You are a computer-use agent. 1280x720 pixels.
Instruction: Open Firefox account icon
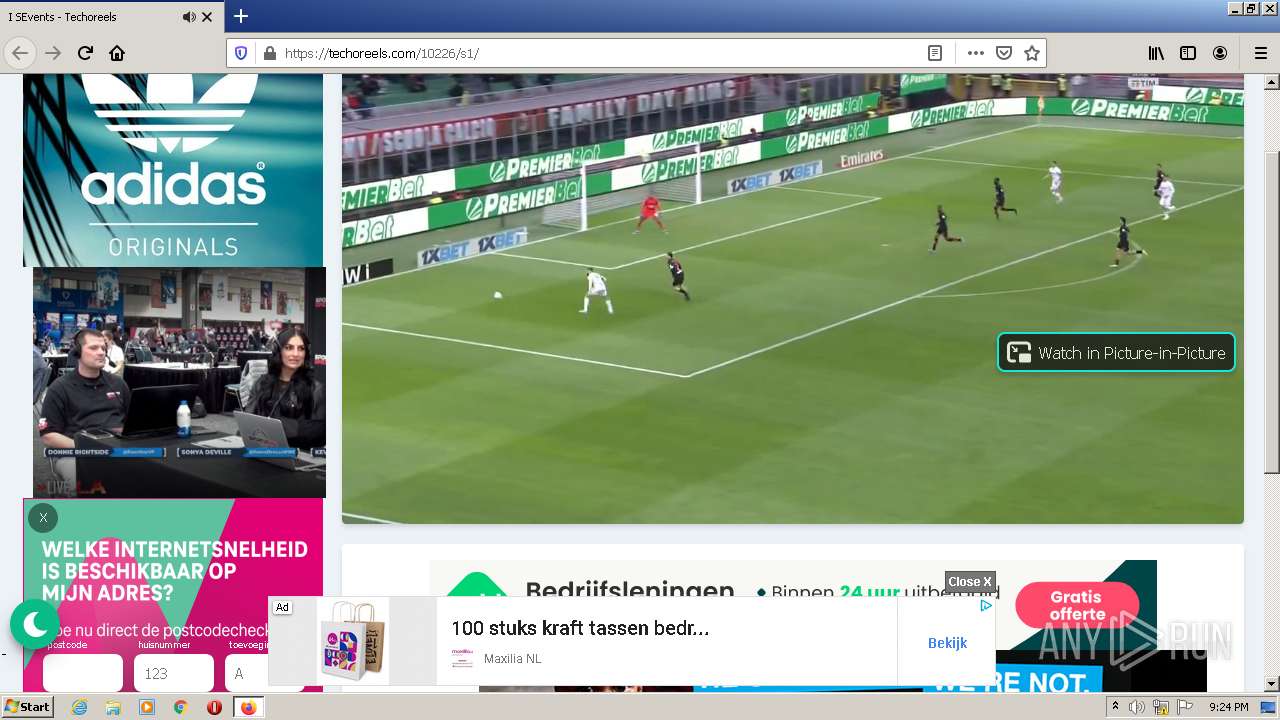coord(1220,53)
